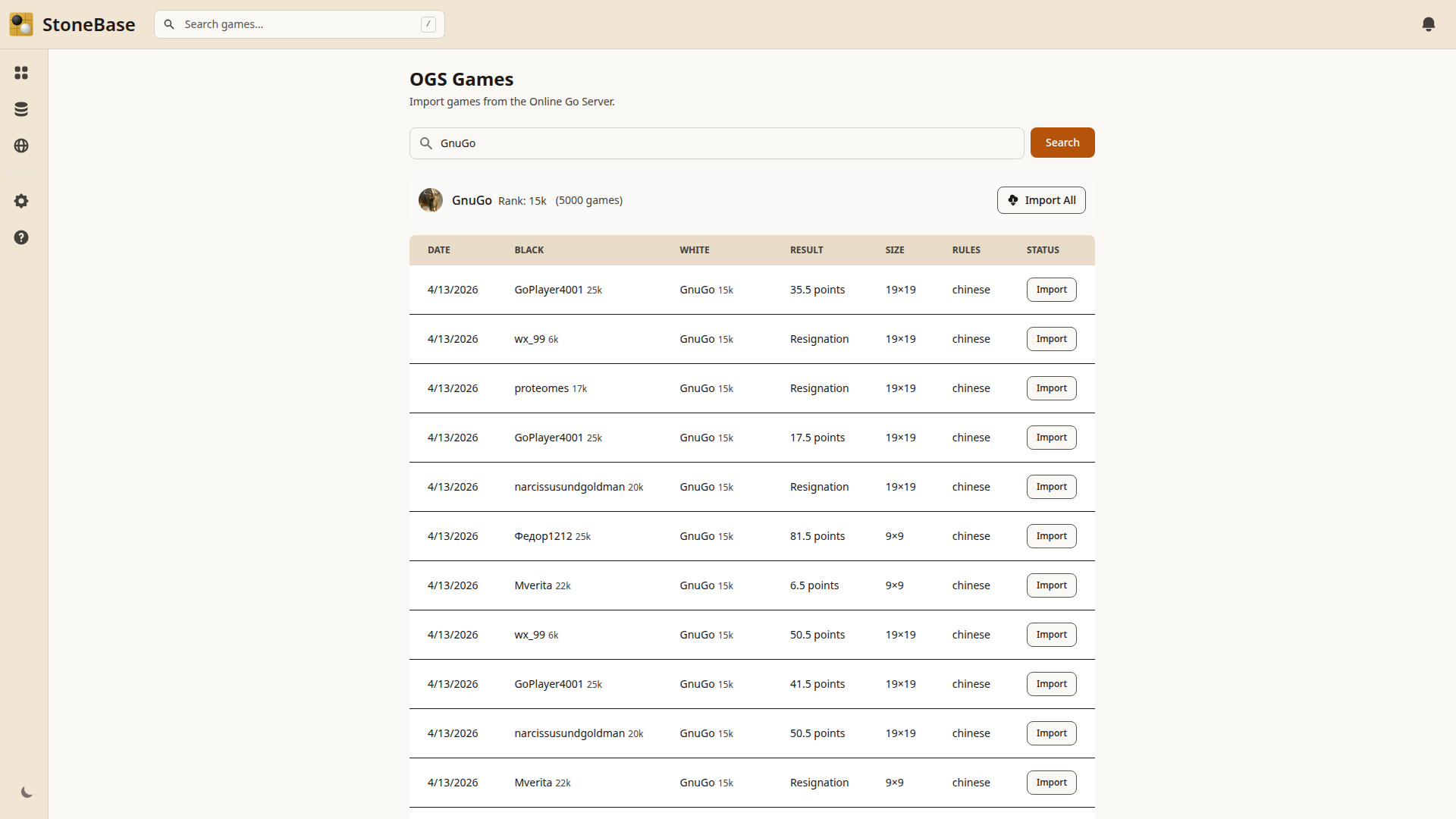The width and height of the screenshot is (1456, 819).
Task: Click the WHITE column header
Action: (x=695, y=250)
